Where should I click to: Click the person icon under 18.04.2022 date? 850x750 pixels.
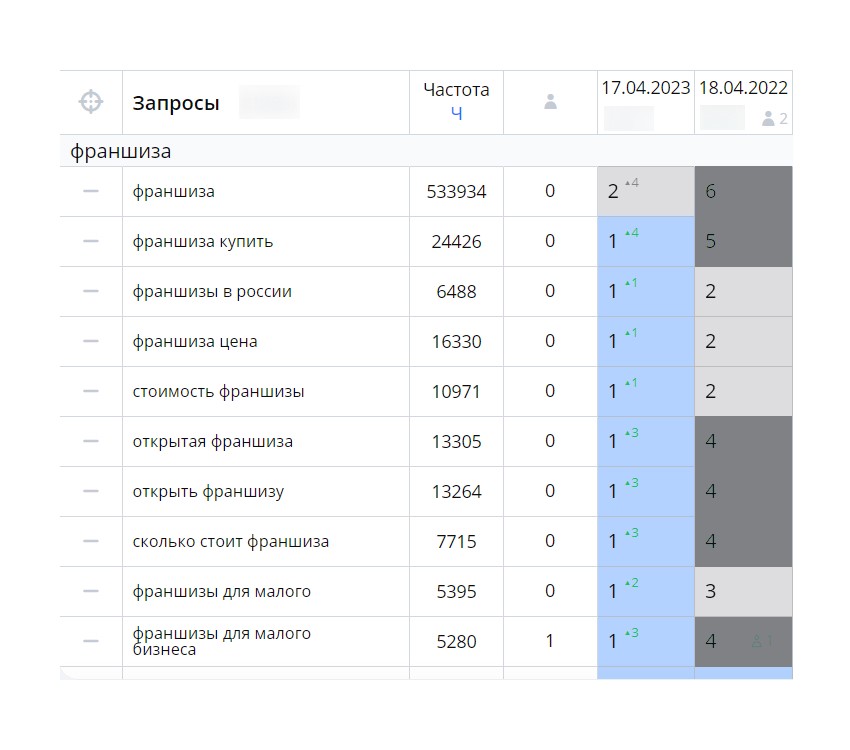click(768, 119)
